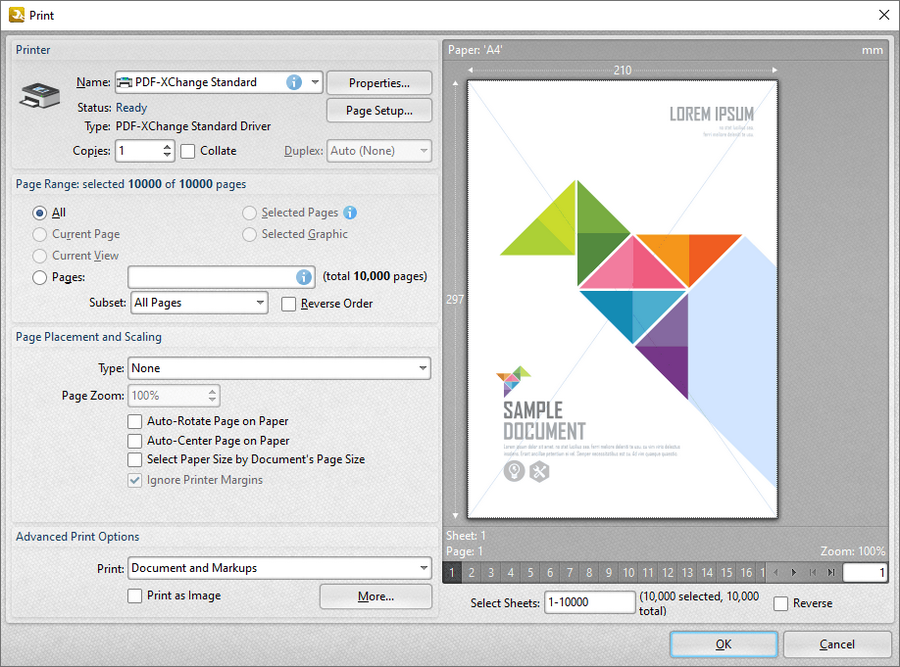Image resolution: width=900 pixels, height=667 pixels.
Task: Check the Auto-Rotate Page on Paper option
Action: coord(135,421)
